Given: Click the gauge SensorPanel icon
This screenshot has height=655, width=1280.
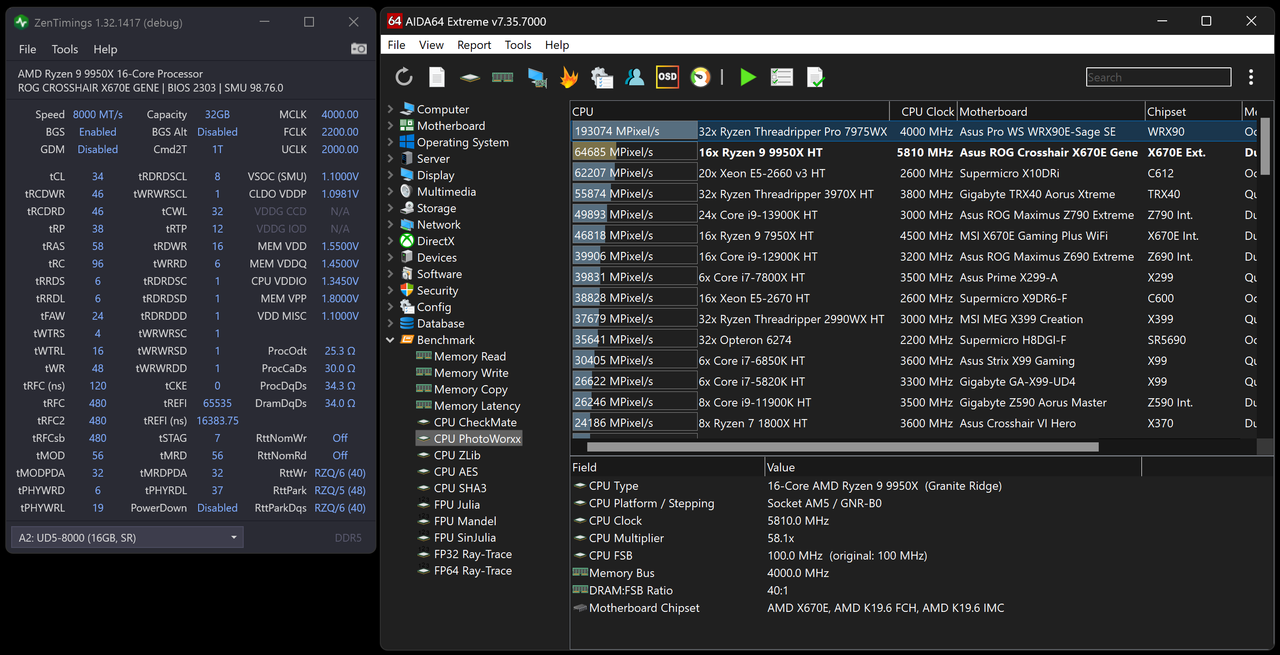Looking at the screenshot, I should pos(701,77).
